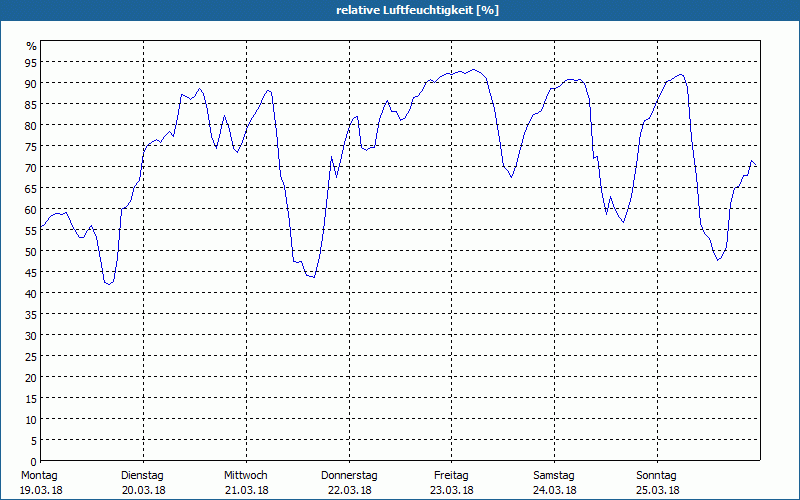Select the x-axis label 'Sonntag'
The image size is (800, 500).
point(657,476)
